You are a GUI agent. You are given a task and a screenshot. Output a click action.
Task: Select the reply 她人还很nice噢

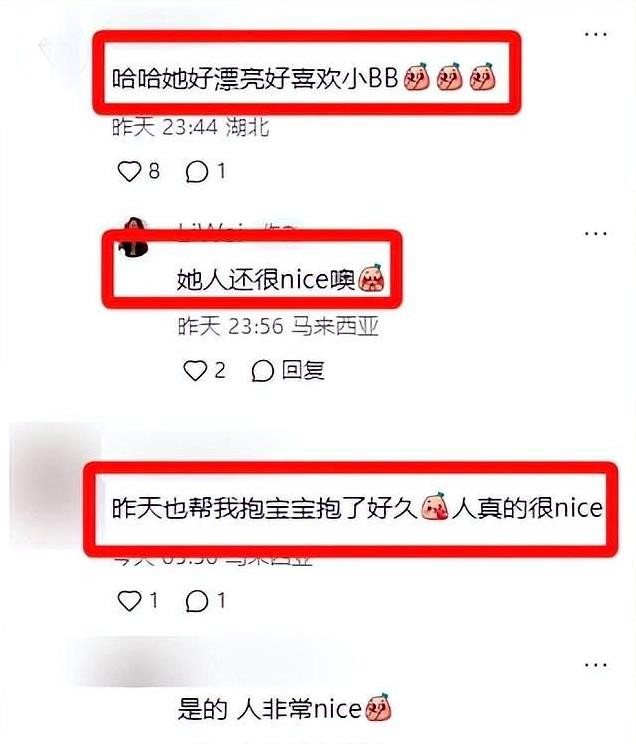click(x=281, y=279)
